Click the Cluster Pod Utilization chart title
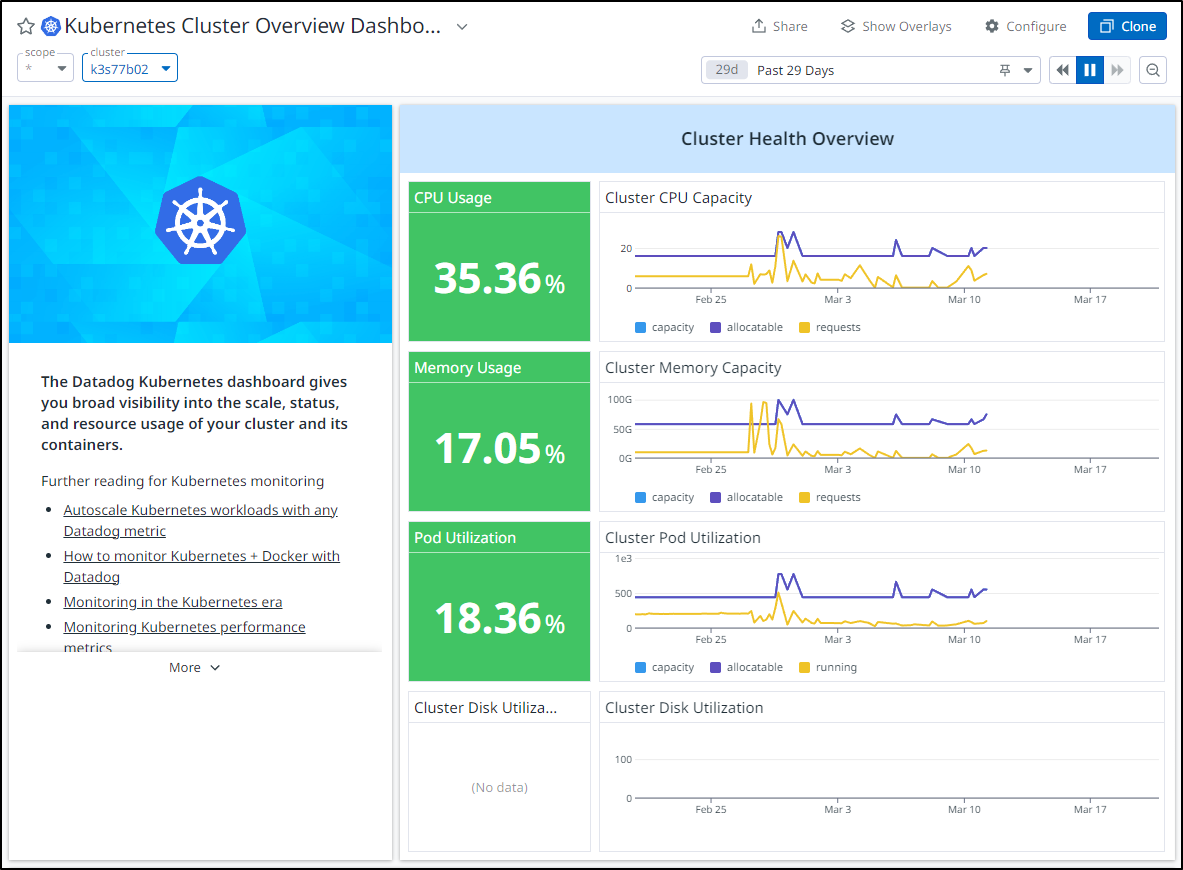Screen dimensions: 1183x870 (683, 538)
